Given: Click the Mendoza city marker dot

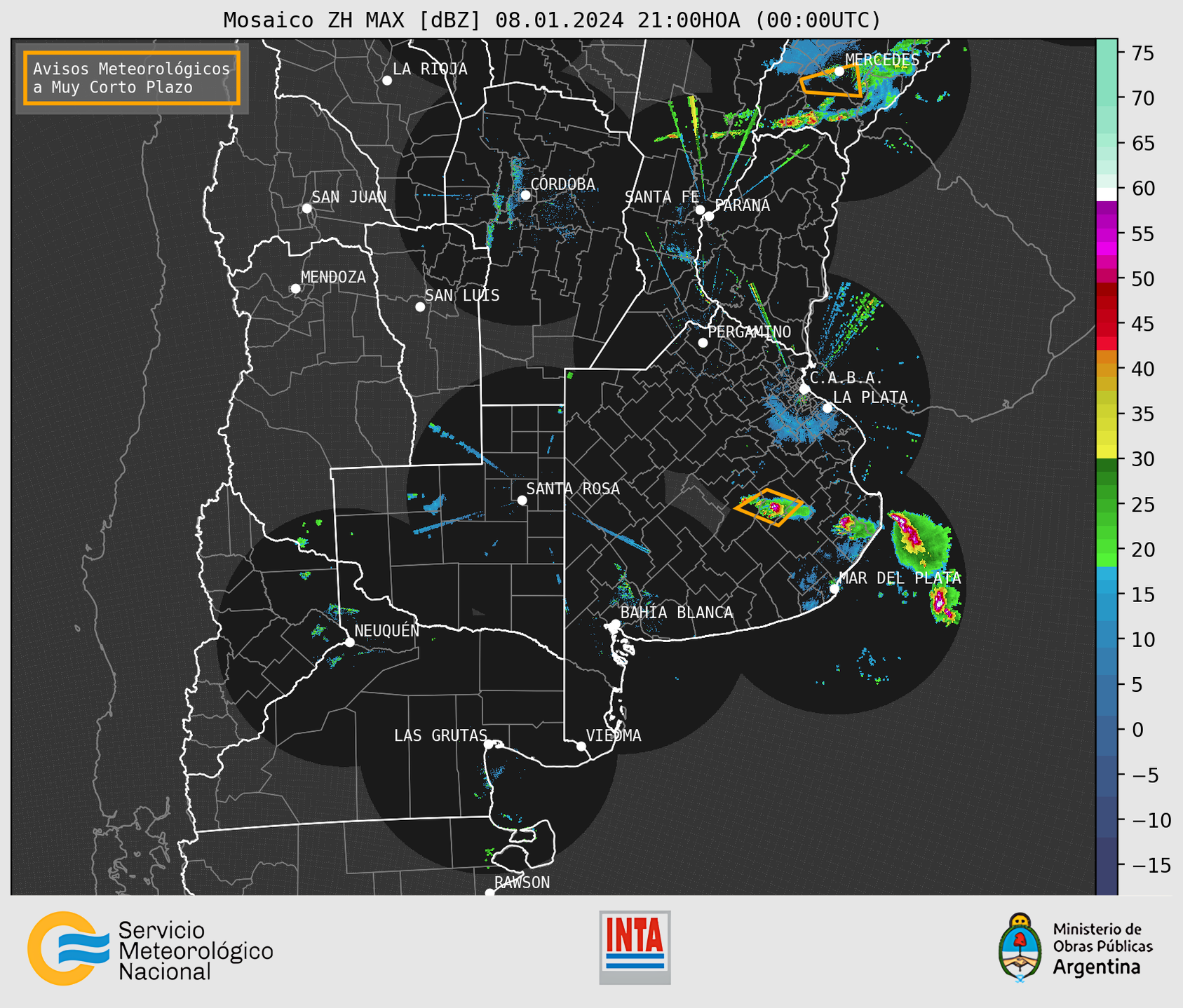Looking at the screenshot, I should click(295, 289).
